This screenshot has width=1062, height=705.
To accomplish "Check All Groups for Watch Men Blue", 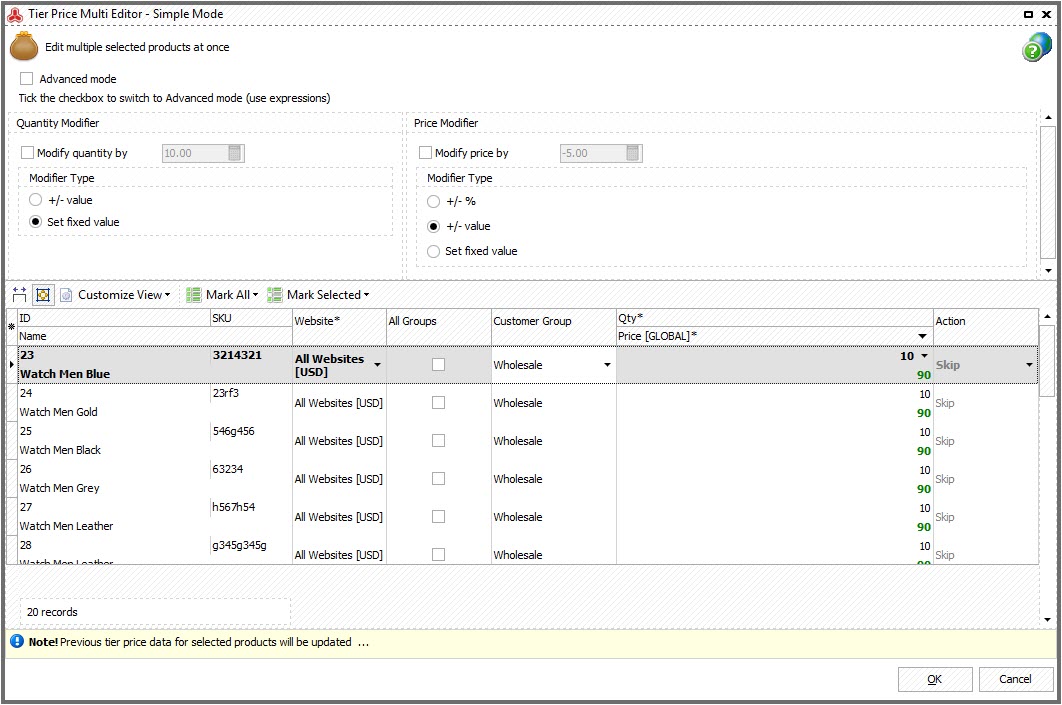I will 438,364.
